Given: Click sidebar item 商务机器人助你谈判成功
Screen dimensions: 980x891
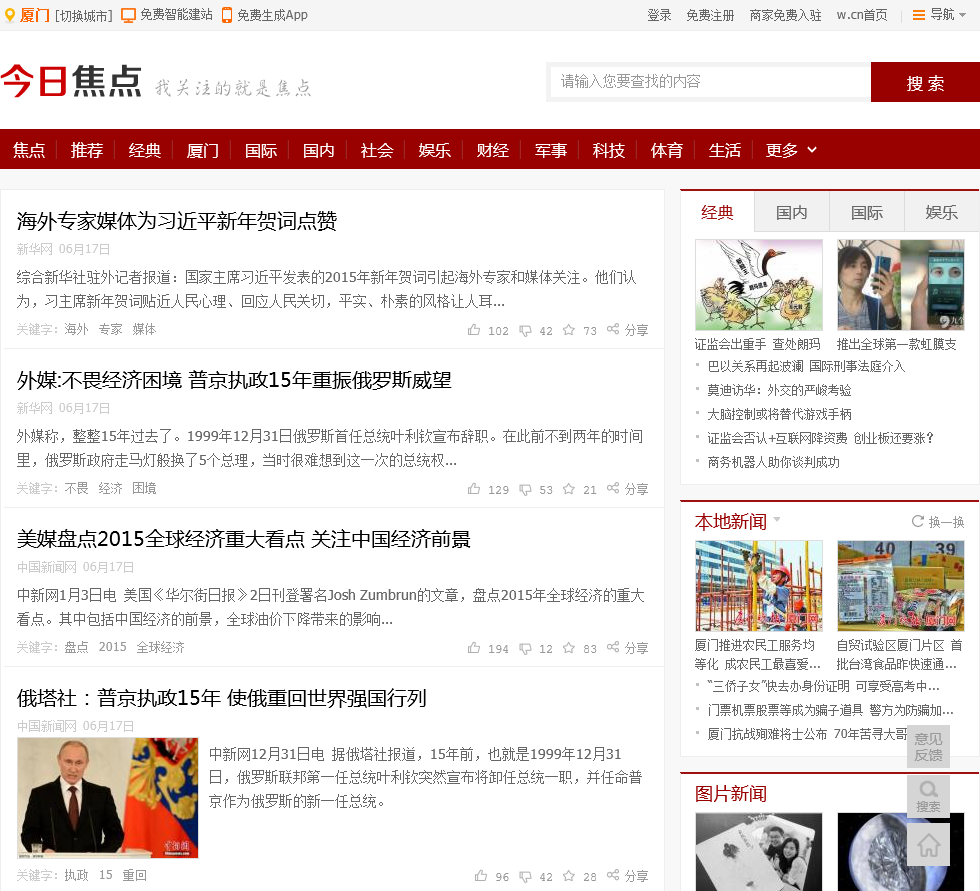Looking at the screenshot, I should [x=773, y=462].
